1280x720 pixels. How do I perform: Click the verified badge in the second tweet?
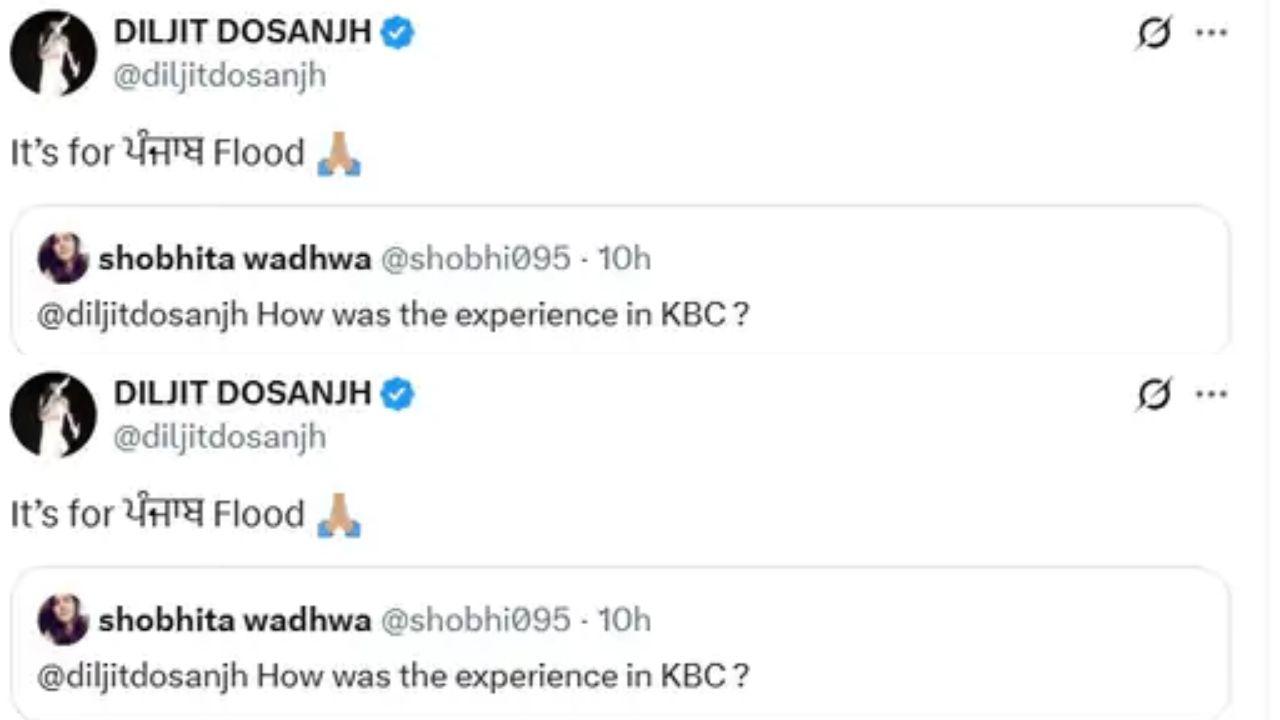tap(400, 394)
